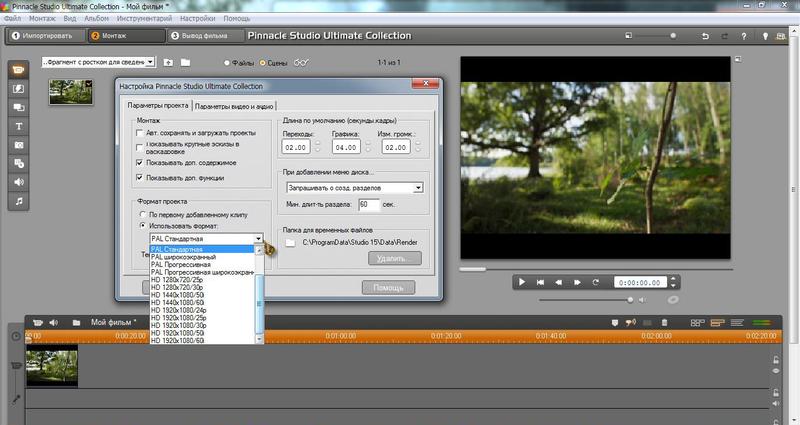The image size is (800, 425).
Task: Click the audio scrubbing icon on timeline toolbar
Action: tap(631, 322)
